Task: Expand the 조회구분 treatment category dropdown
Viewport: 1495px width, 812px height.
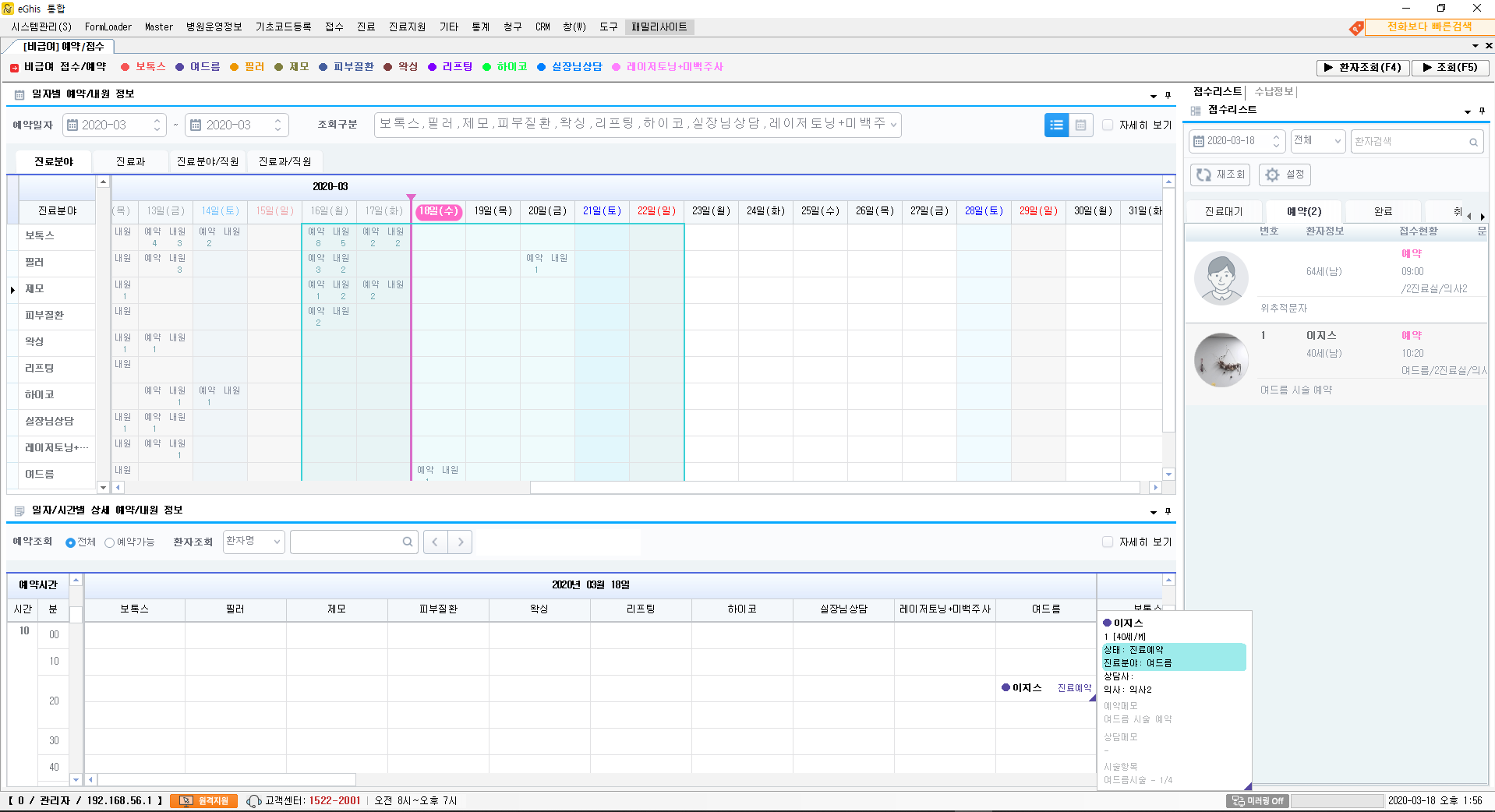Action: (x=893, y=124)
